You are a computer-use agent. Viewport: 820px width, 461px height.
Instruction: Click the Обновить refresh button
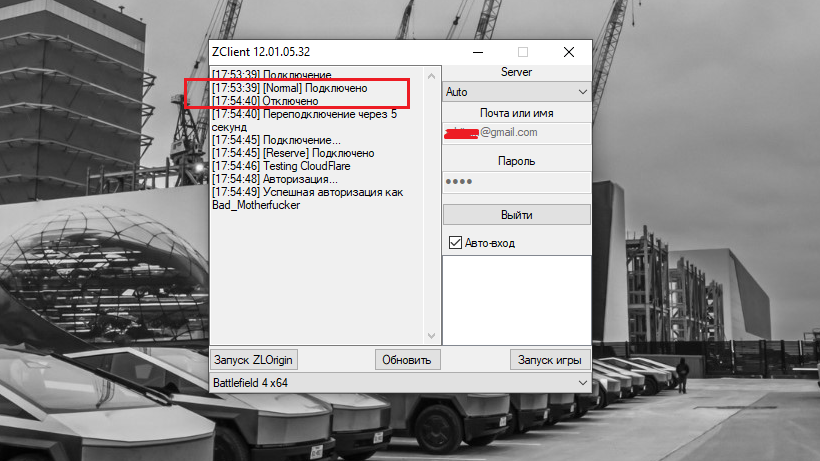click(407, 360)
